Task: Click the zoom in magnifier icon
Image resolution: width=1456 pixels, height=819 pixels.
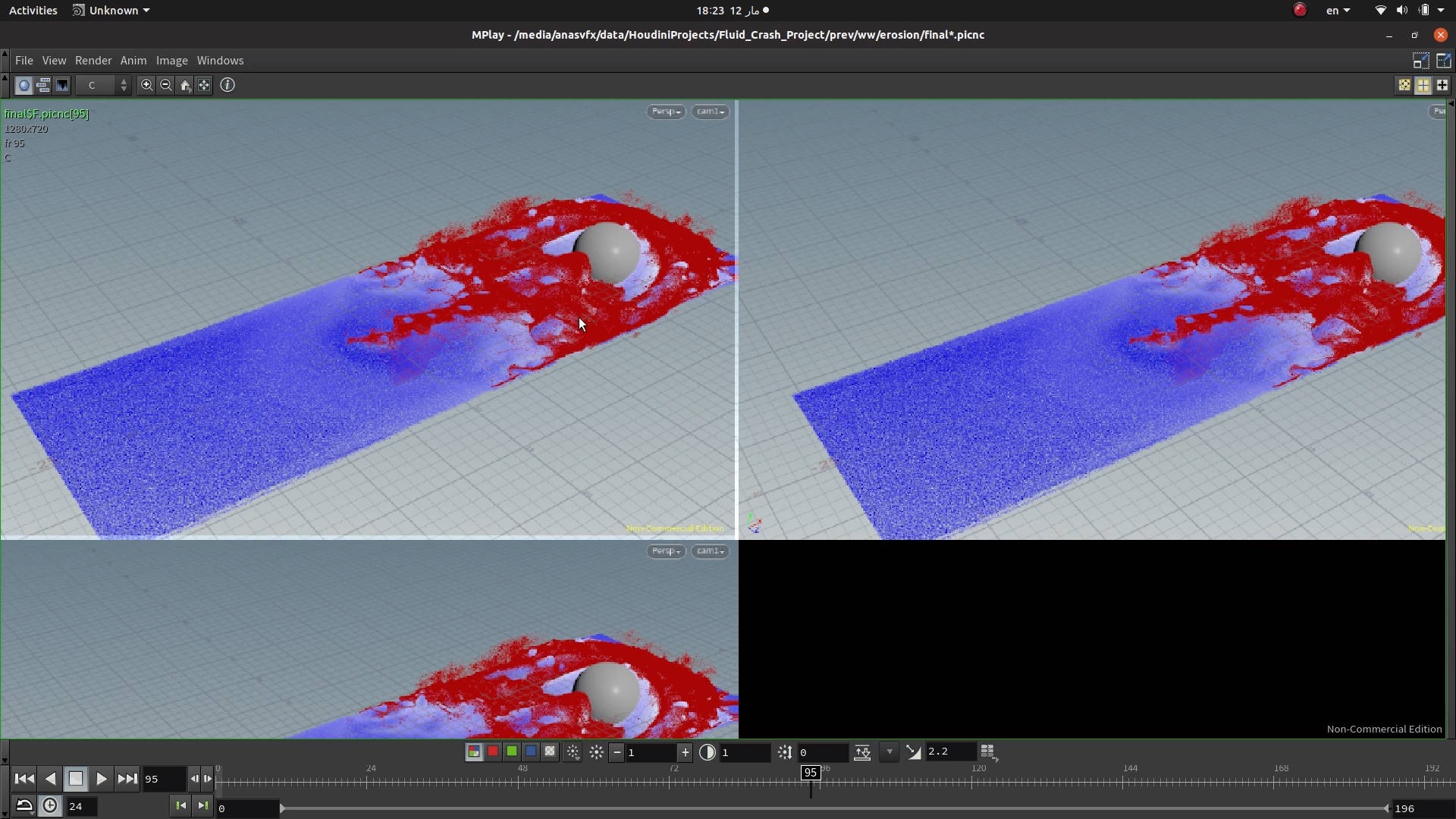Action: pos(147,85)
